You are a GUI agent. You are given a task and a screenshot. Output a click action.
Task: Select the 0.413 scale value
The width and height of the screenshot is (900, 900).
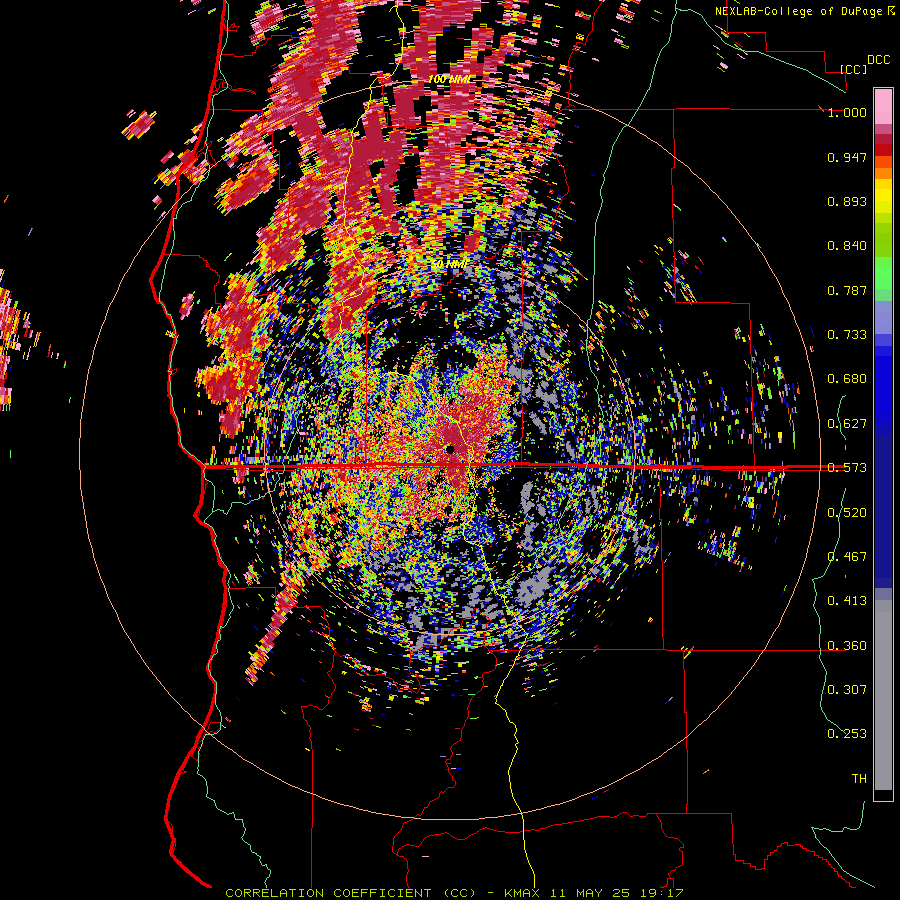click(x=847, y=601)
